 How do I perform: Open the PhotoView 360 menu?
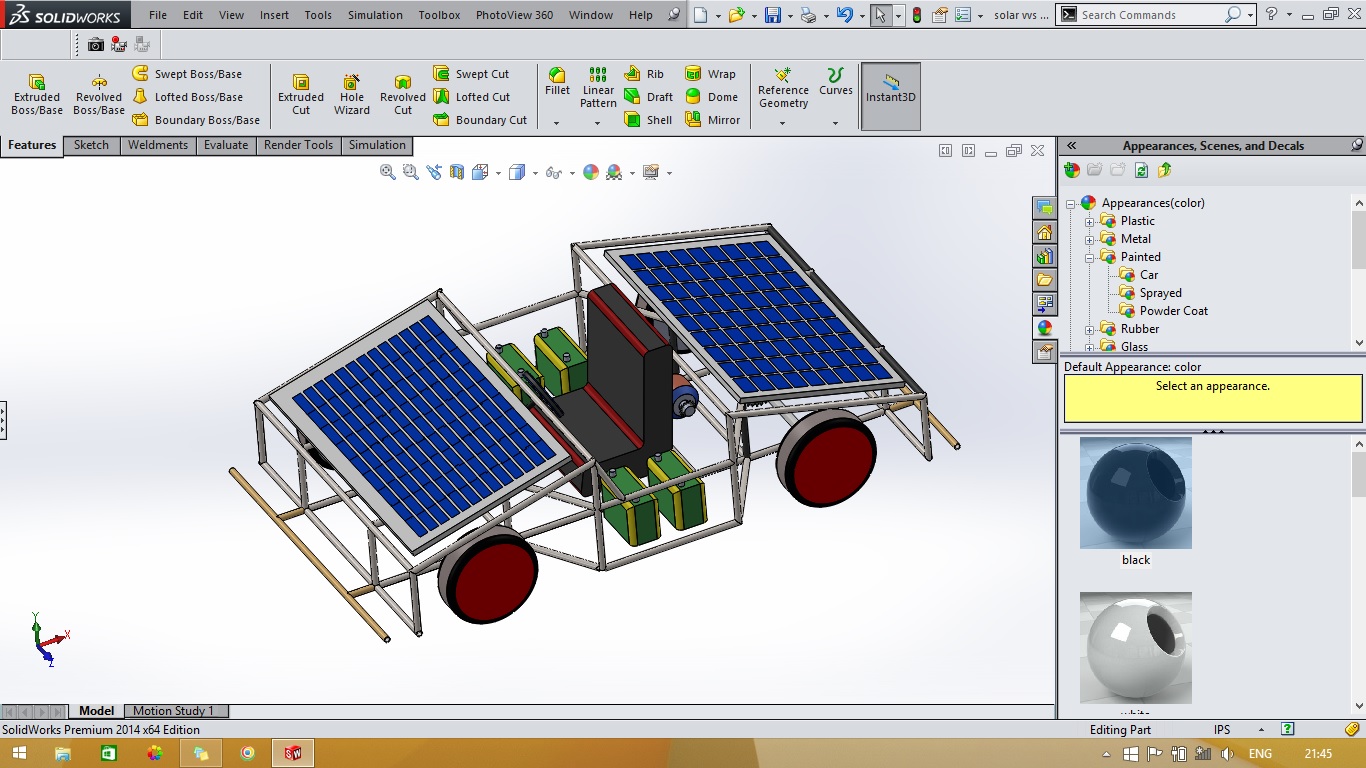514,15
